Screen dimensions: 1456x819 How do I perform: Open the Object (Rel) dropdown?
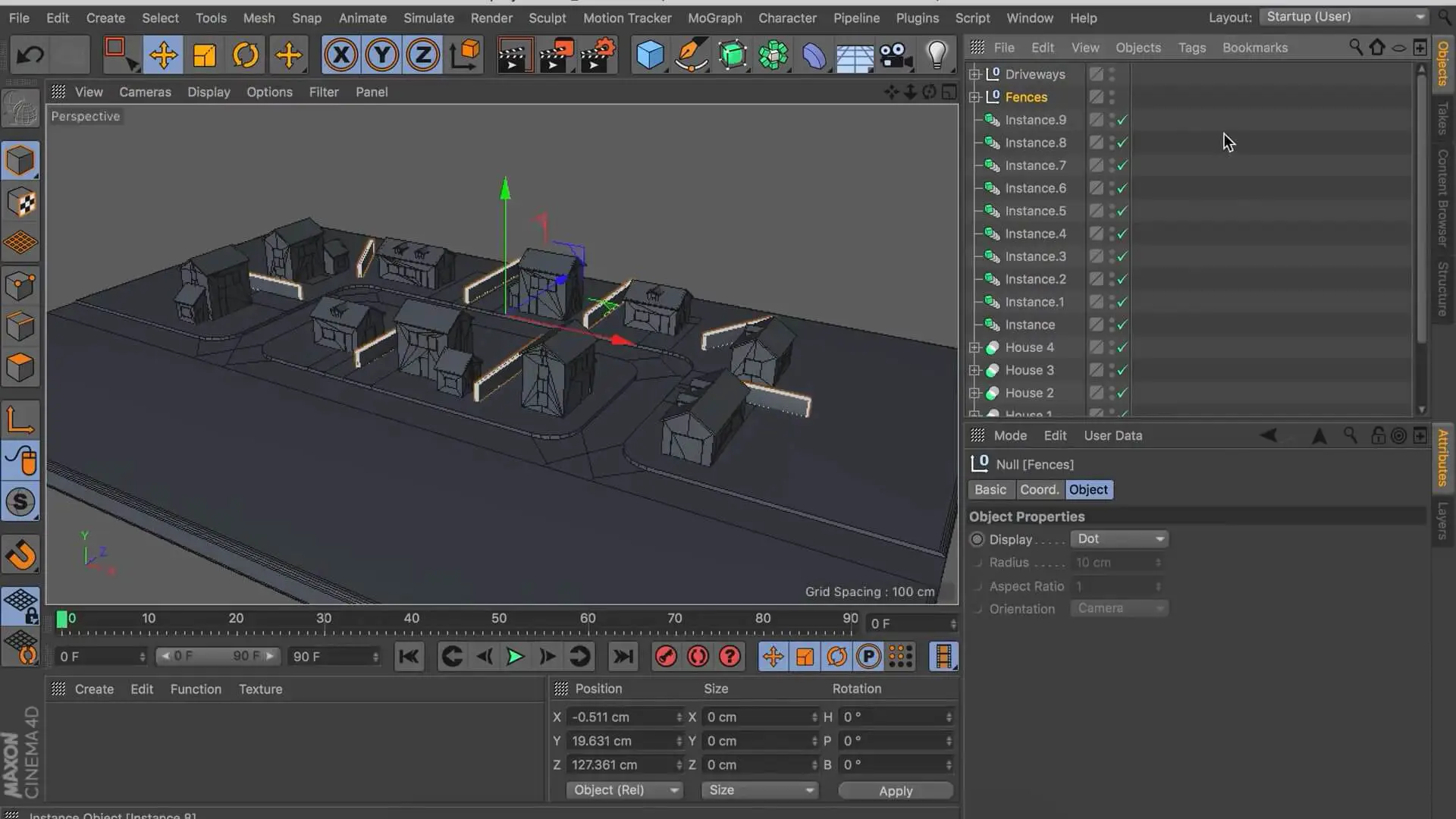[x=624, y=790]
